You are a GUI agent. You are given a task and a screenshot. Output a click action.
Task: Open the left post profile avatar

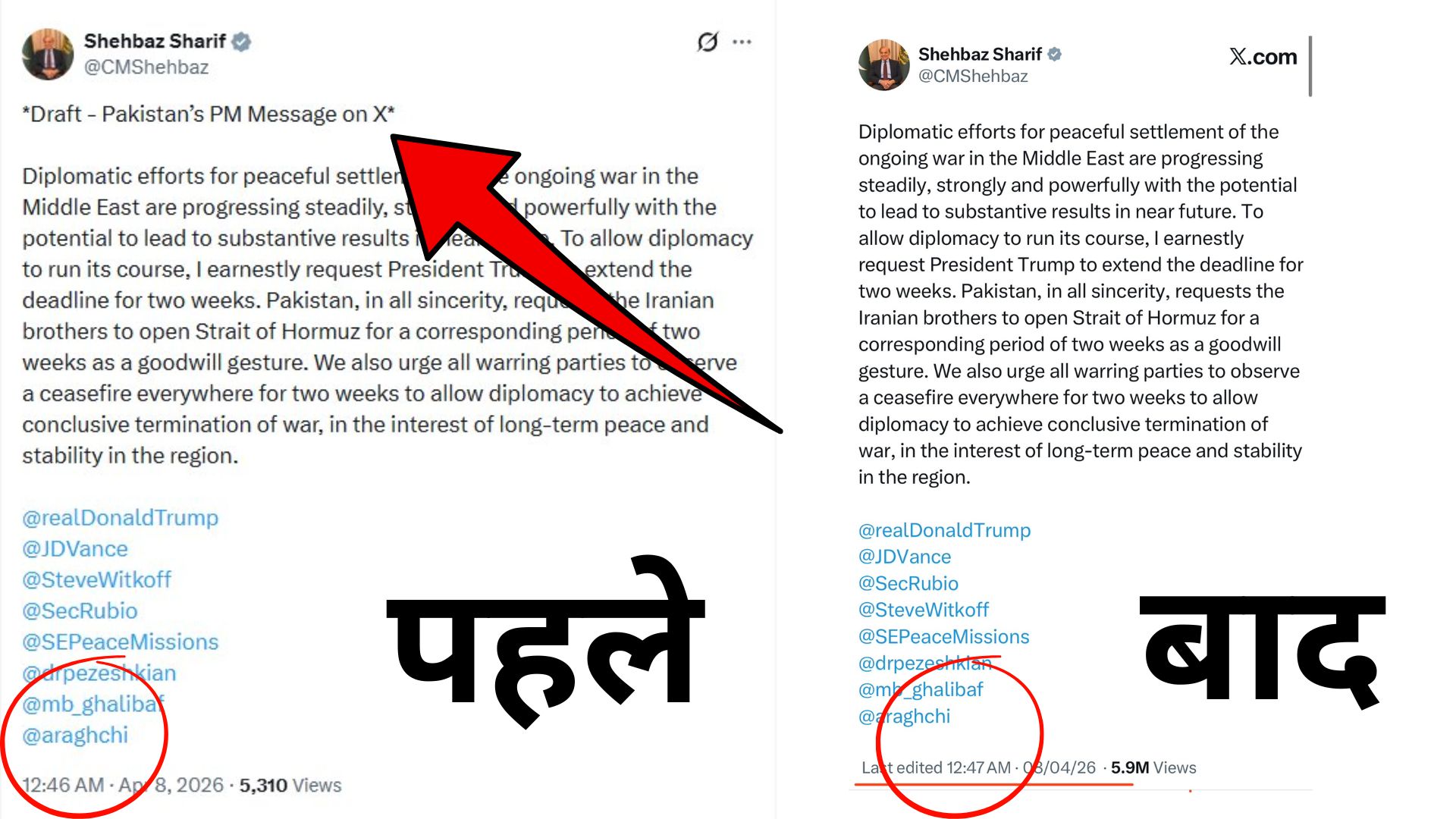(48, 54)
